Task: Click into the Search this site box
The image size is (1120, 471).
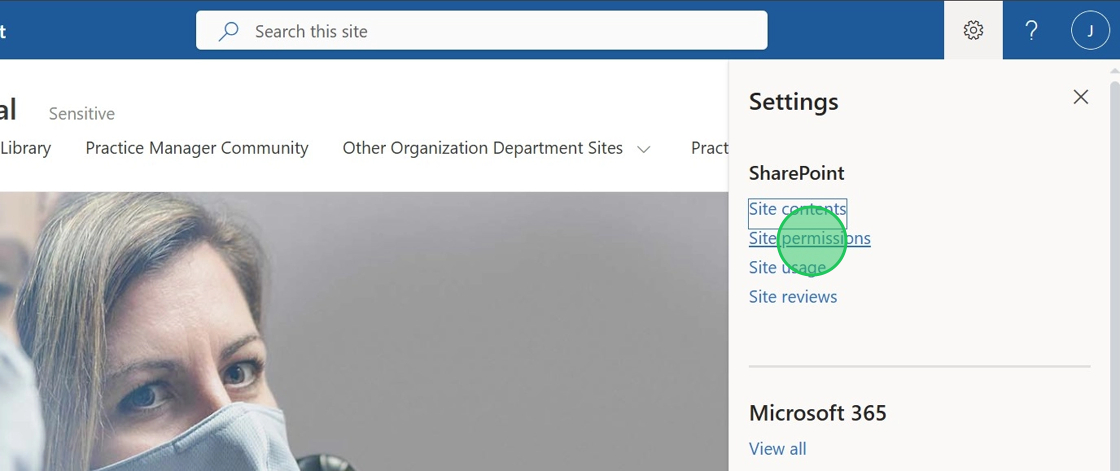Action: point(500,31)
